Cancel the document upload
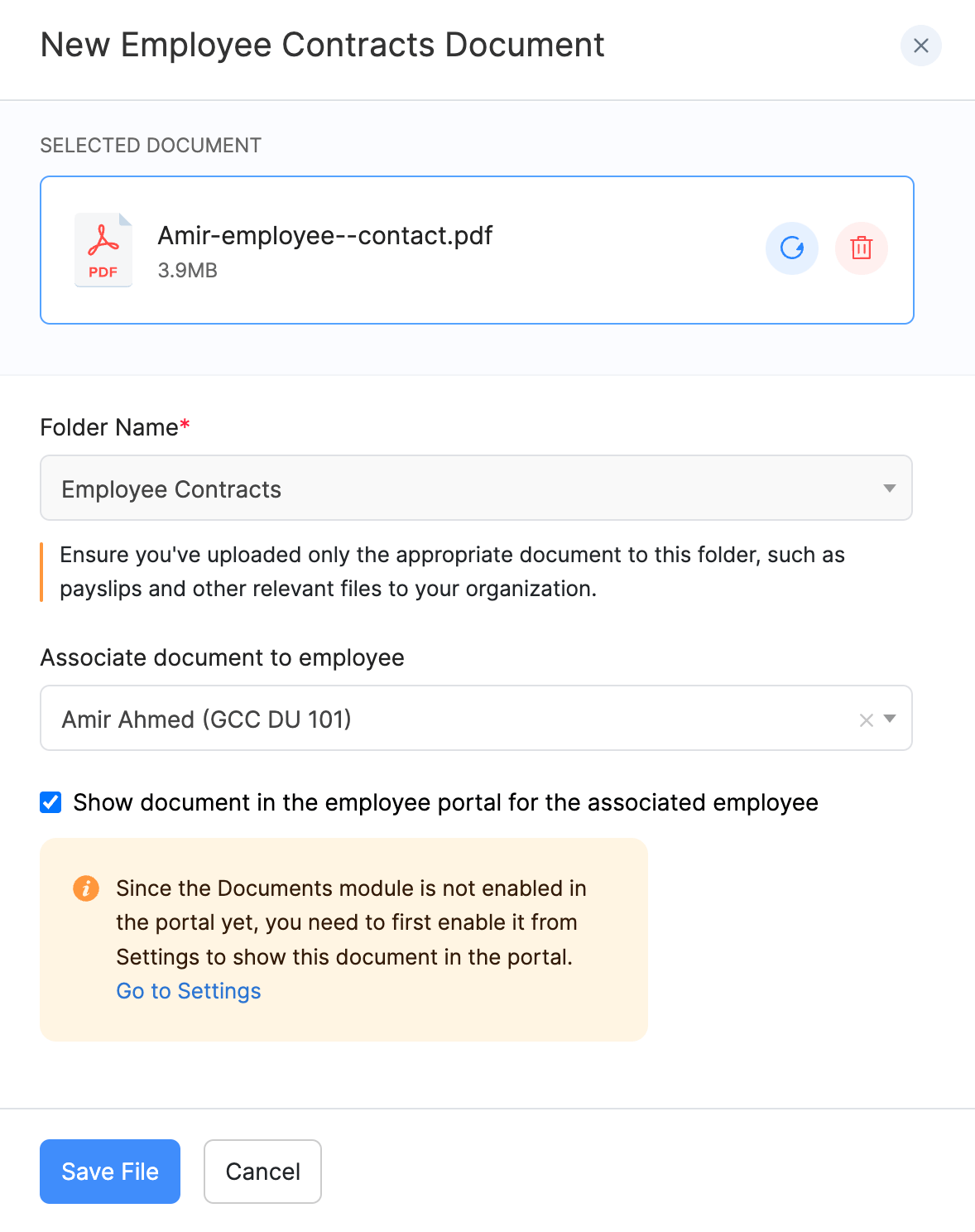Viewport: 975px width, 1232px height. 262,1172
